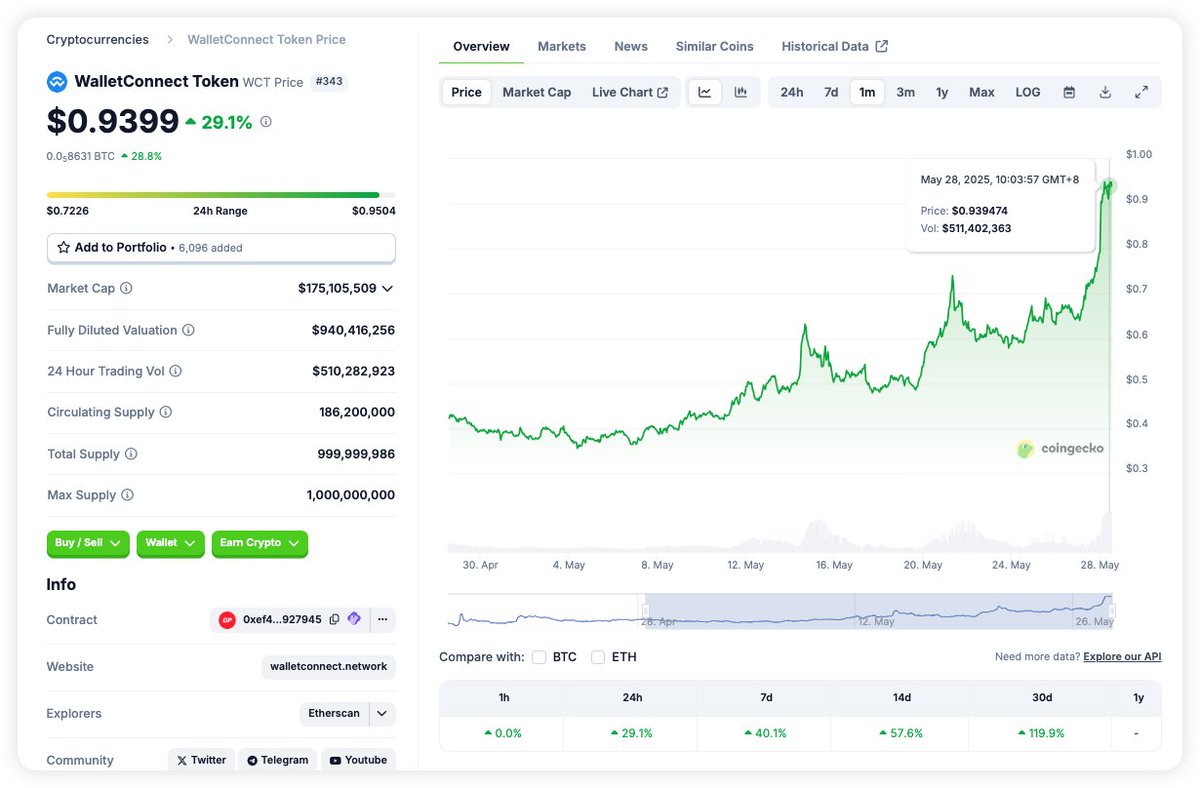Set chart range to 24h
The height and width of the screenshot is (788, 1200).
pos(792,92)
